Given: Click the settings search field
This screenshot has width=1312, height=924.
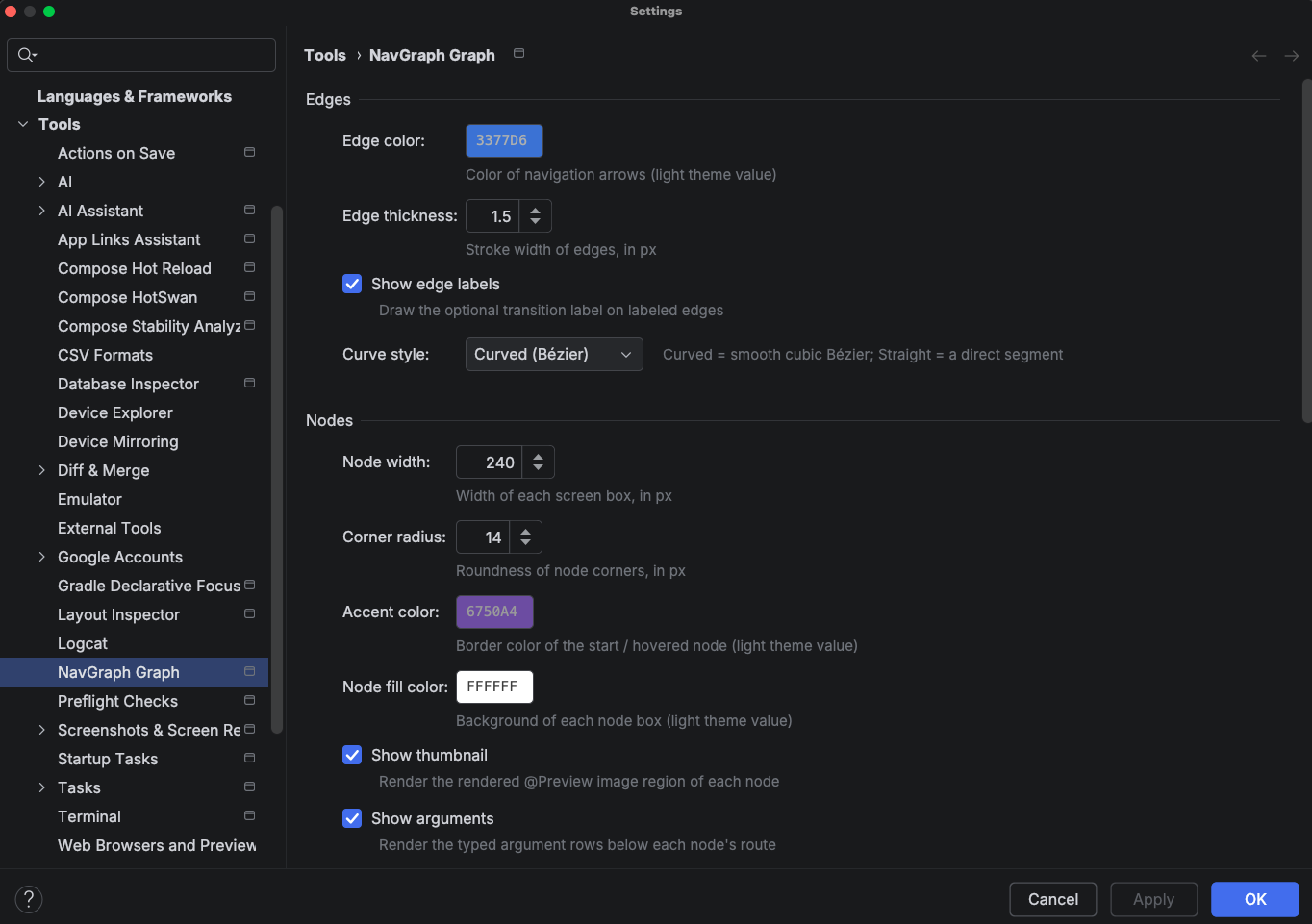Looking at the screenshot, I should coord(141,55).
